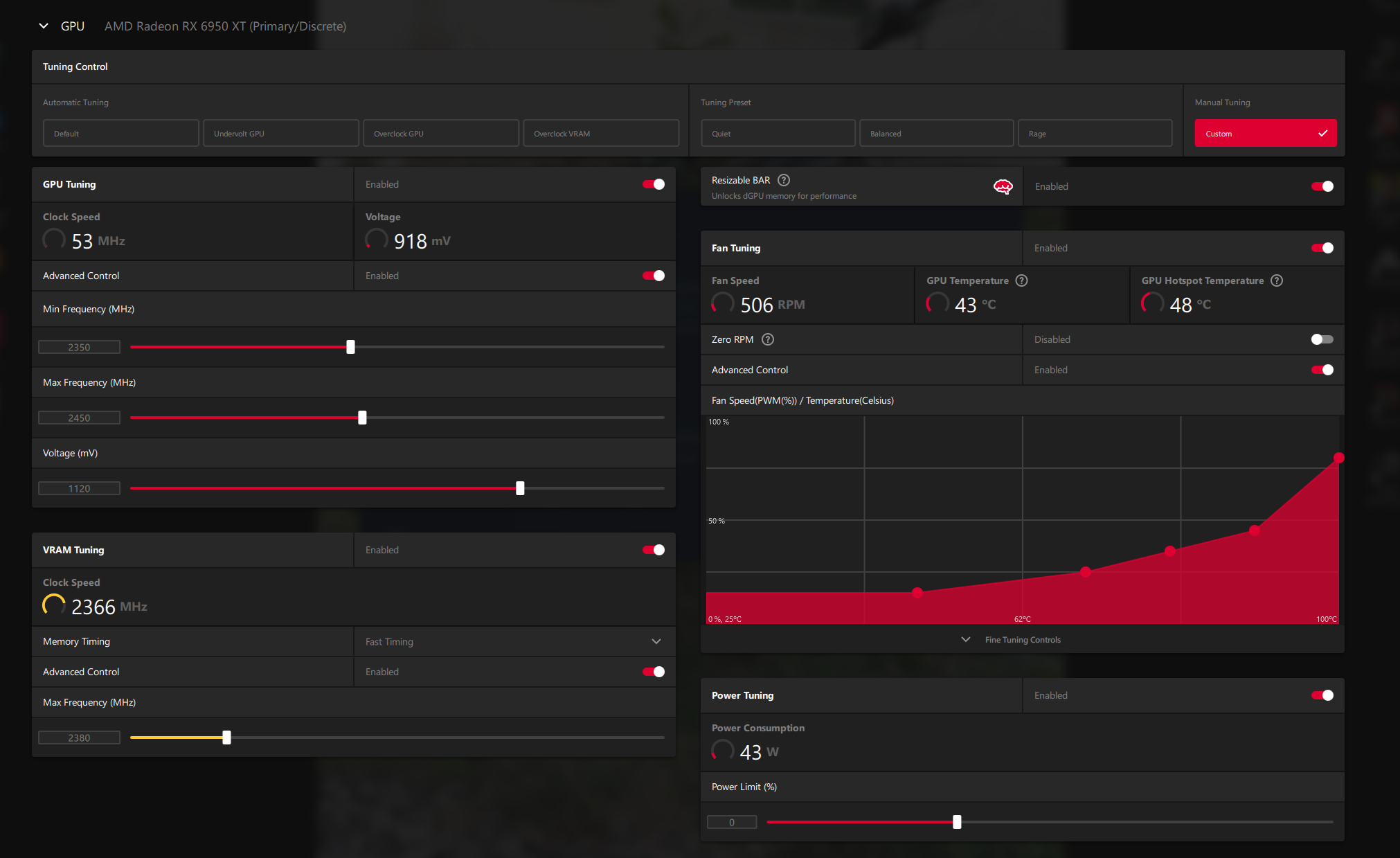Click the 918 mV voltage reading

point(422,241)
